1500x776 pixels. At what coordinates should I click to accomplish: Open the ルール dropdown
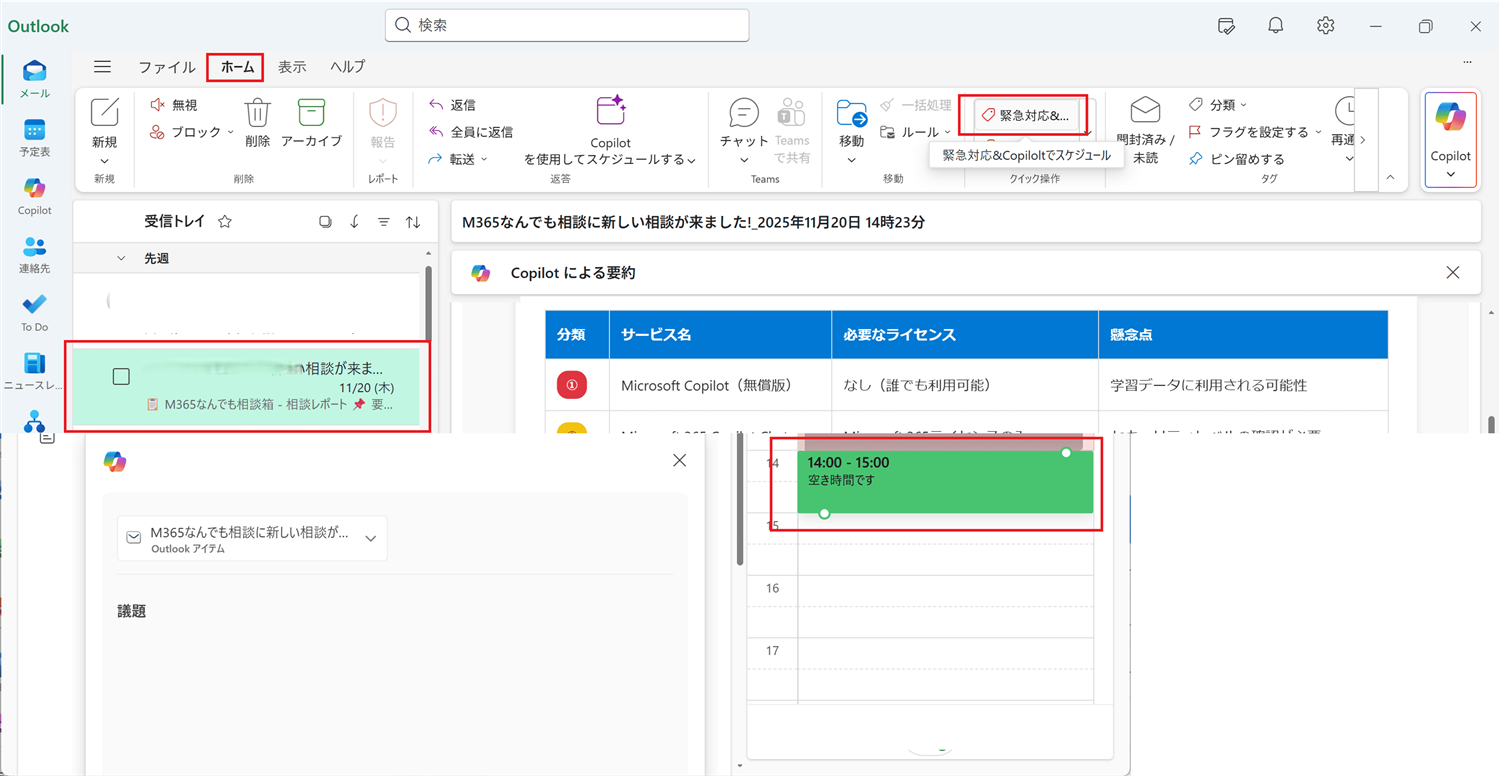pos(946,132)
